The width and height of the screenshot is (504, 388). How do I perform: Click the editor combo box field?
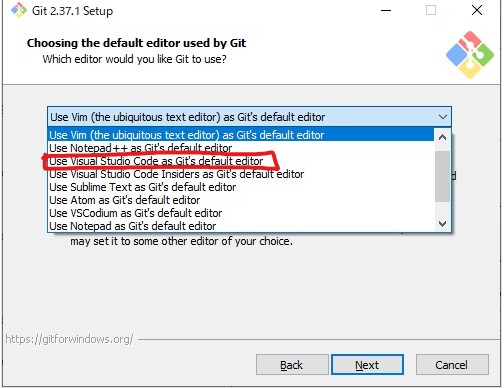tap(249, 117)
